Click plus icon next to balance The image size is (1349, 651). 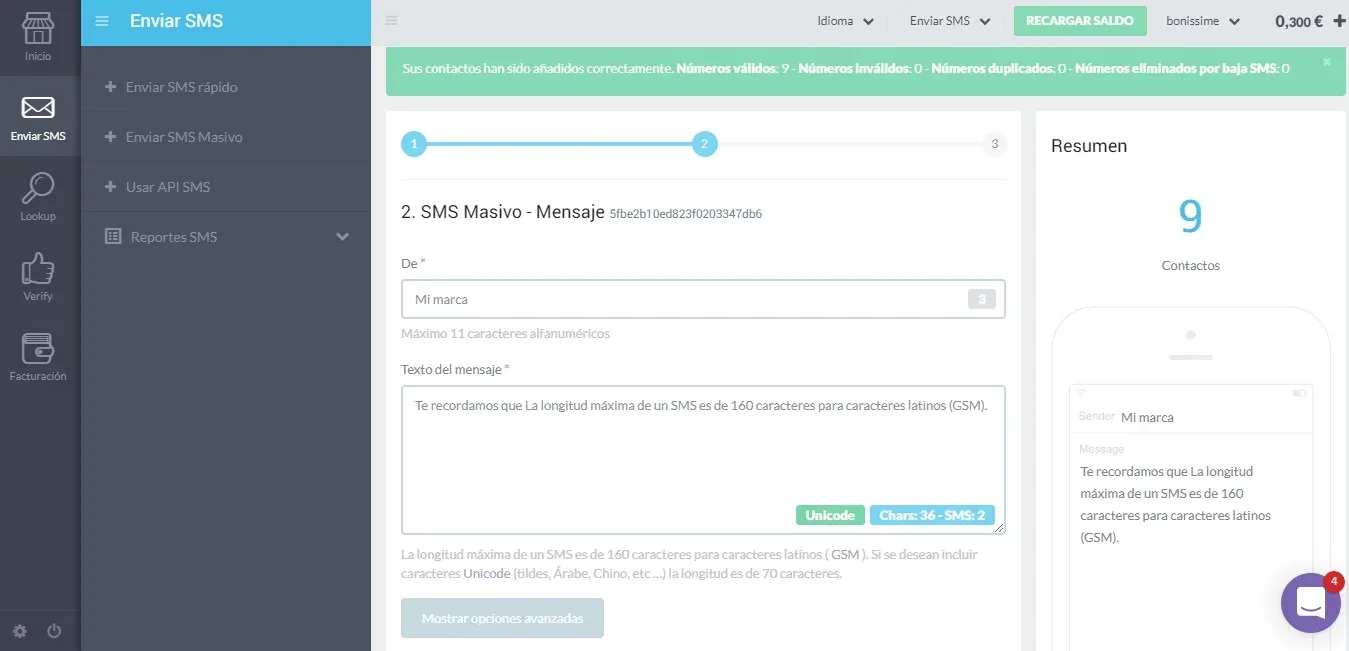tap(1340, 21)
